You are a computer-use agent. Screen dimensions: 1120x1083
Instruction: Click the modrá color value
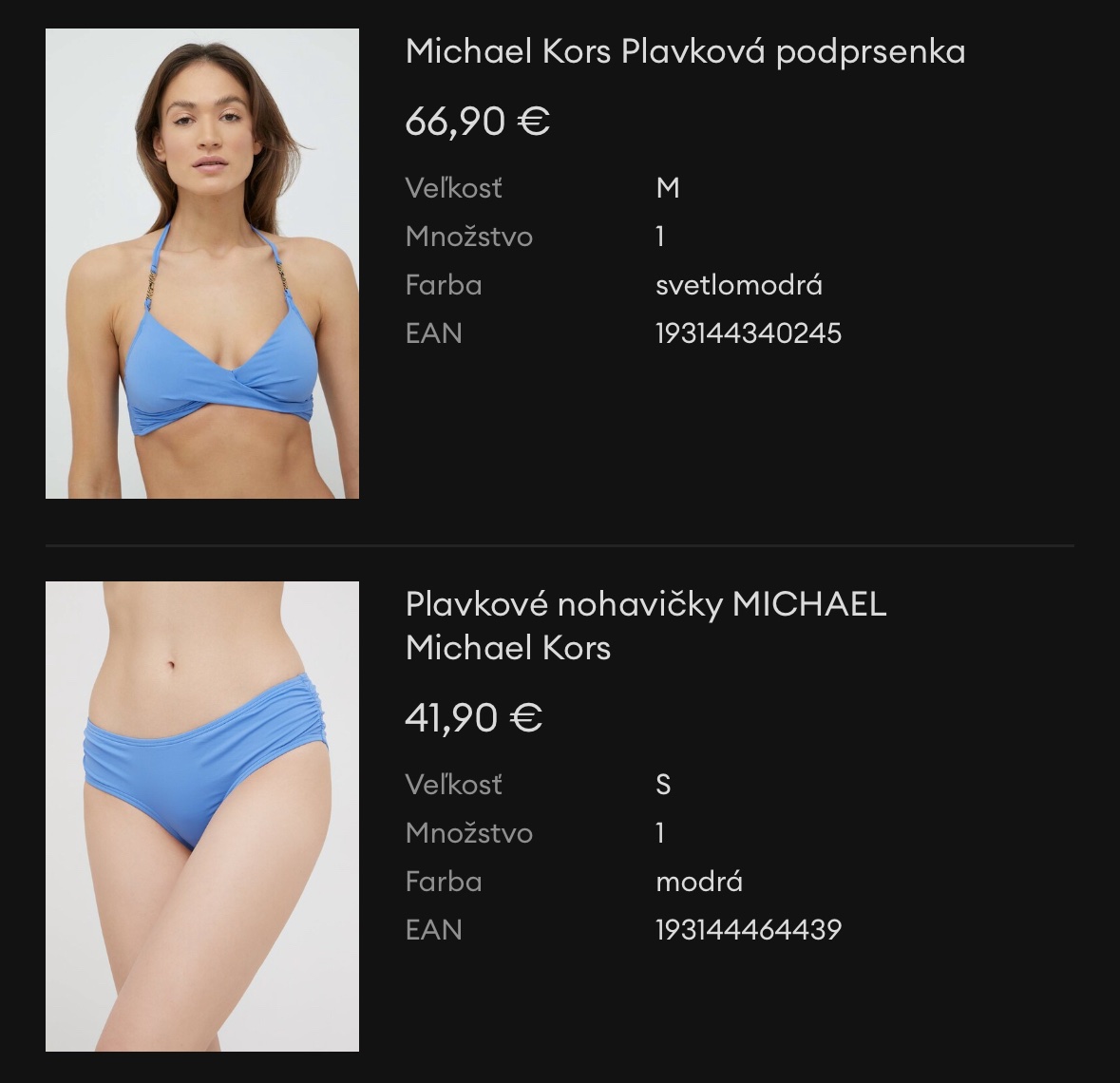tap(699, 882)
